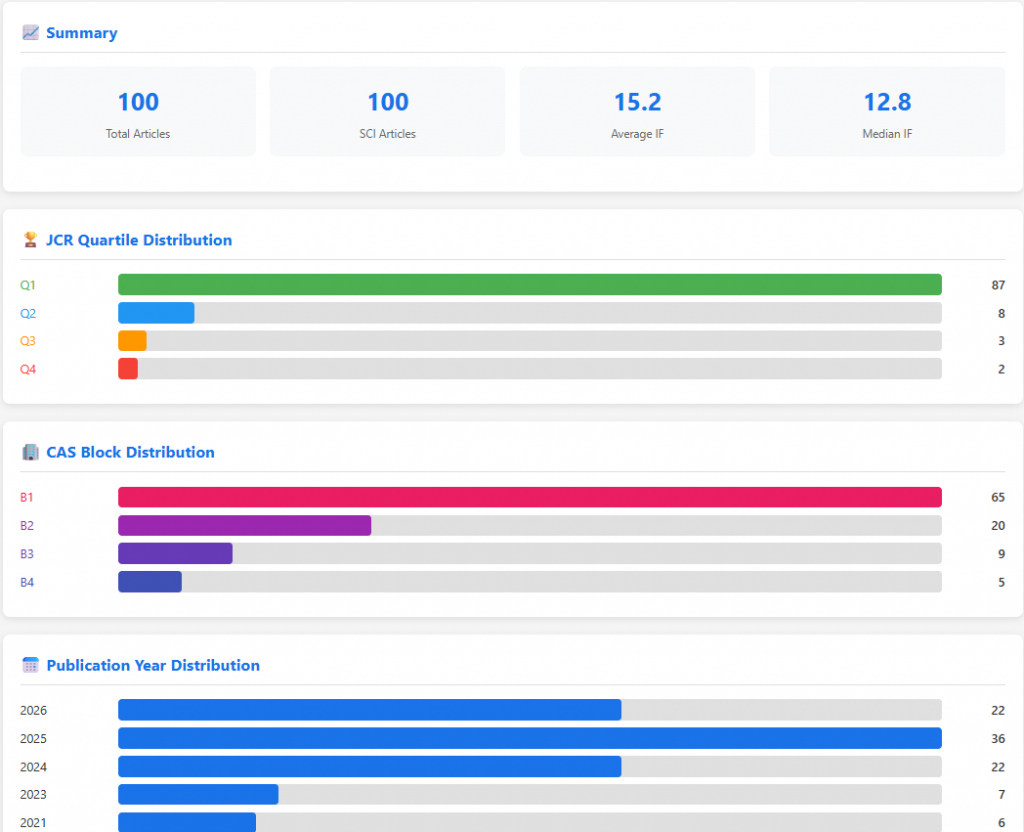Click the Q1 label
Viewport: 1024px width, 832px height.
coord(27,285)
